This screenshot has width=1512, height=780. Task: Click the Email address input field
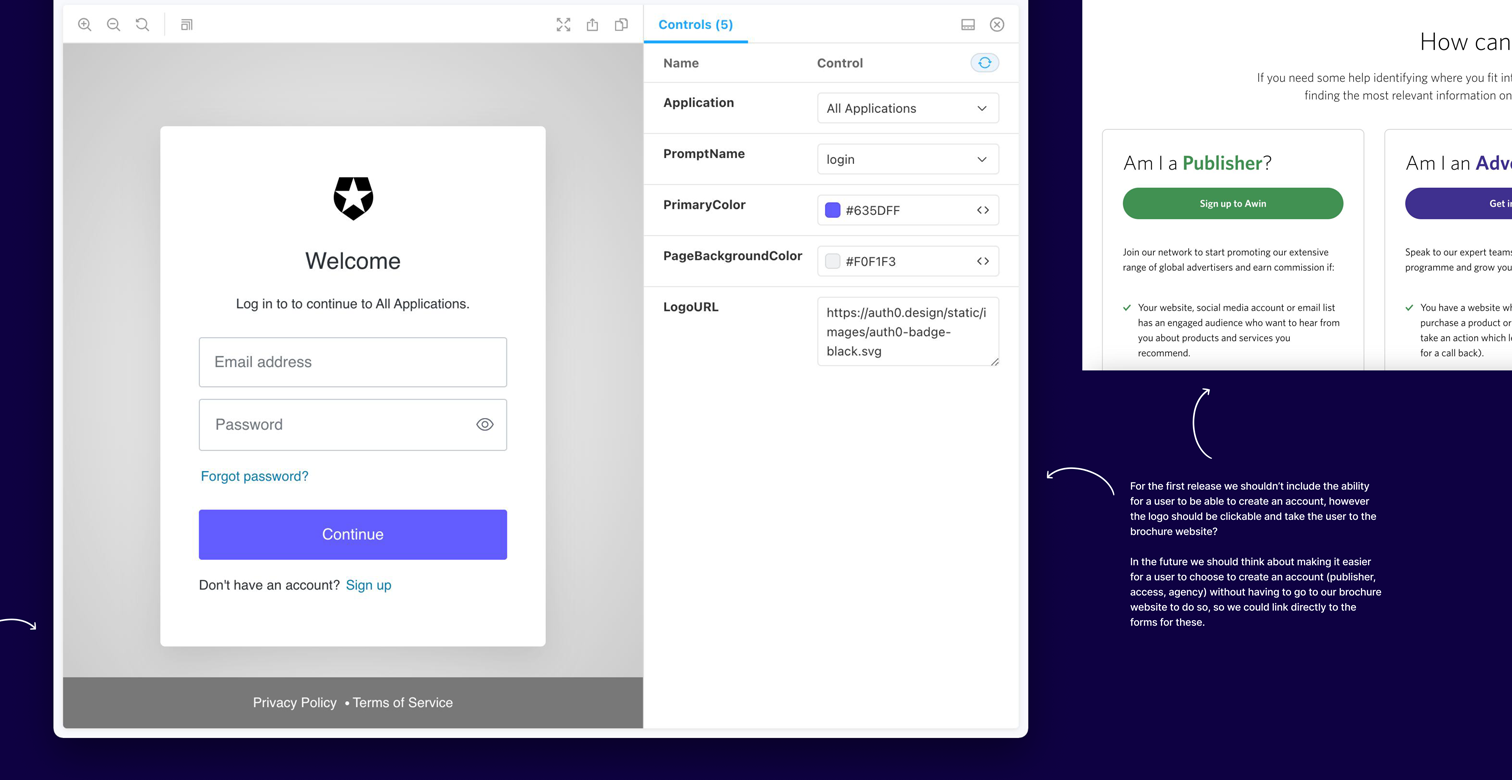coord(353,362)
